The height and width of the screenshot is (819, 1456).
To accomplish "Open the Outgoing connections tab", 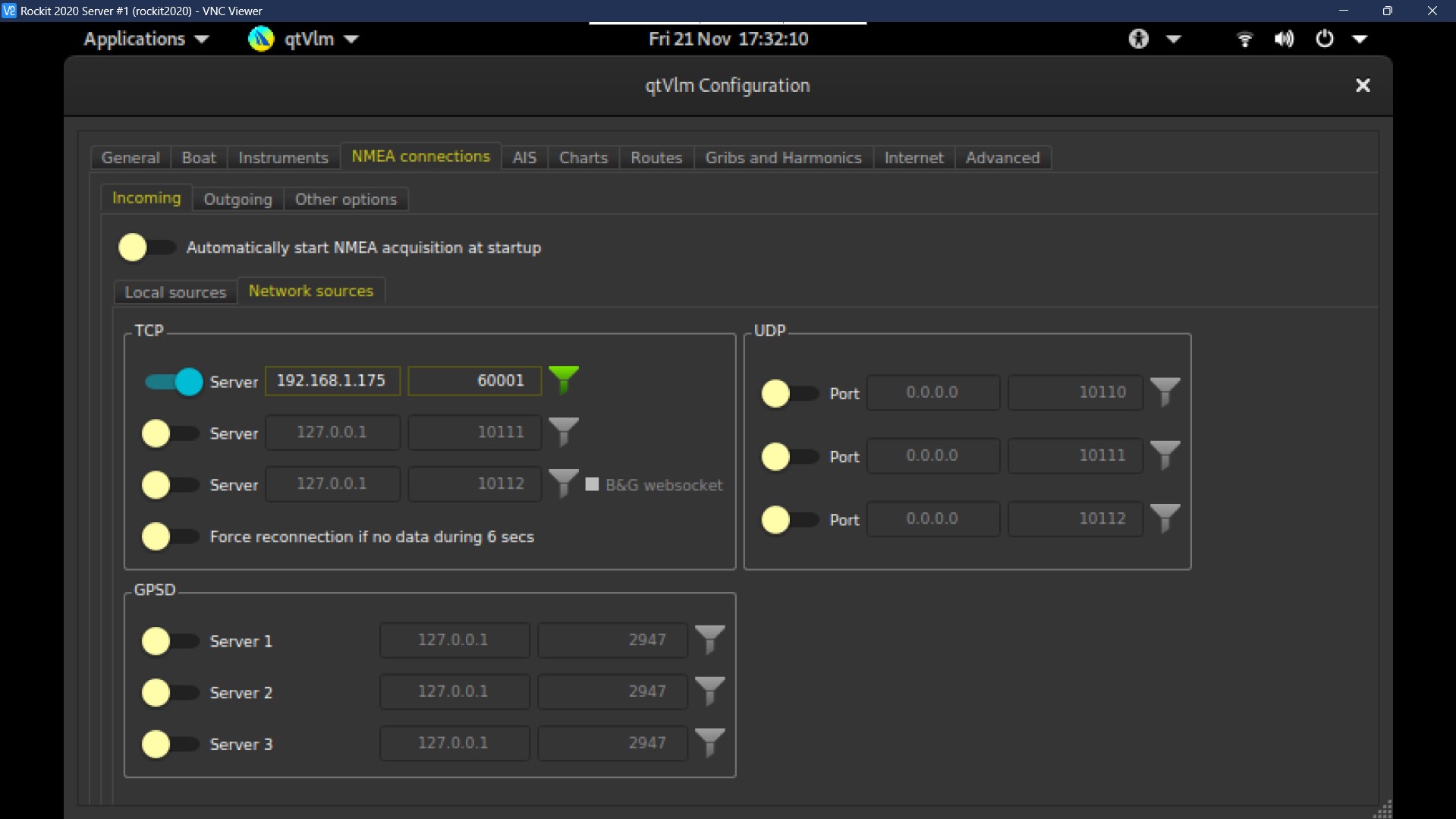I will tap(237, 199).
